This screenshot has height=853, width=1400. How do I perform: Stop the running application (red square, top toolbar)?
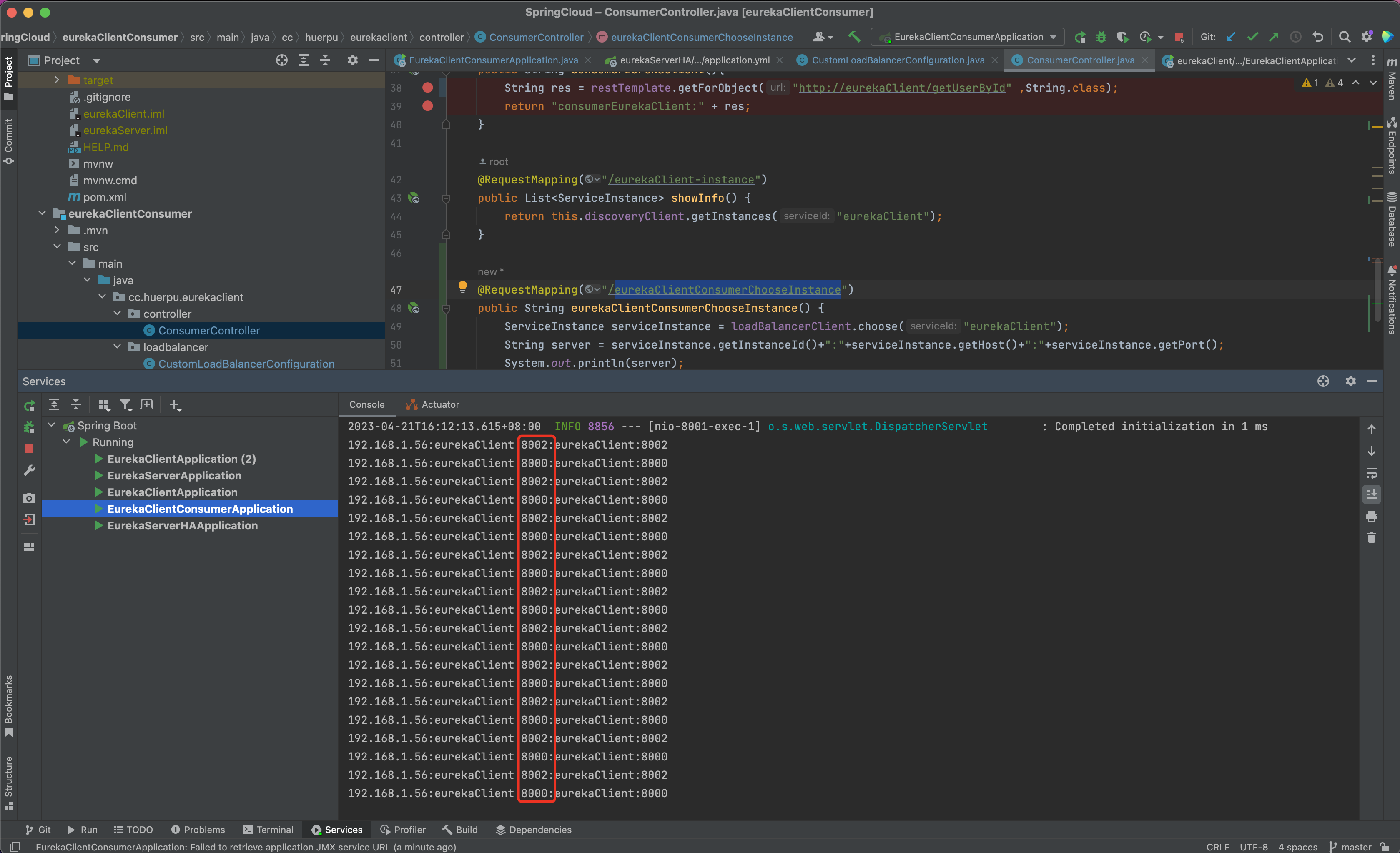[x=1179, y=38]
